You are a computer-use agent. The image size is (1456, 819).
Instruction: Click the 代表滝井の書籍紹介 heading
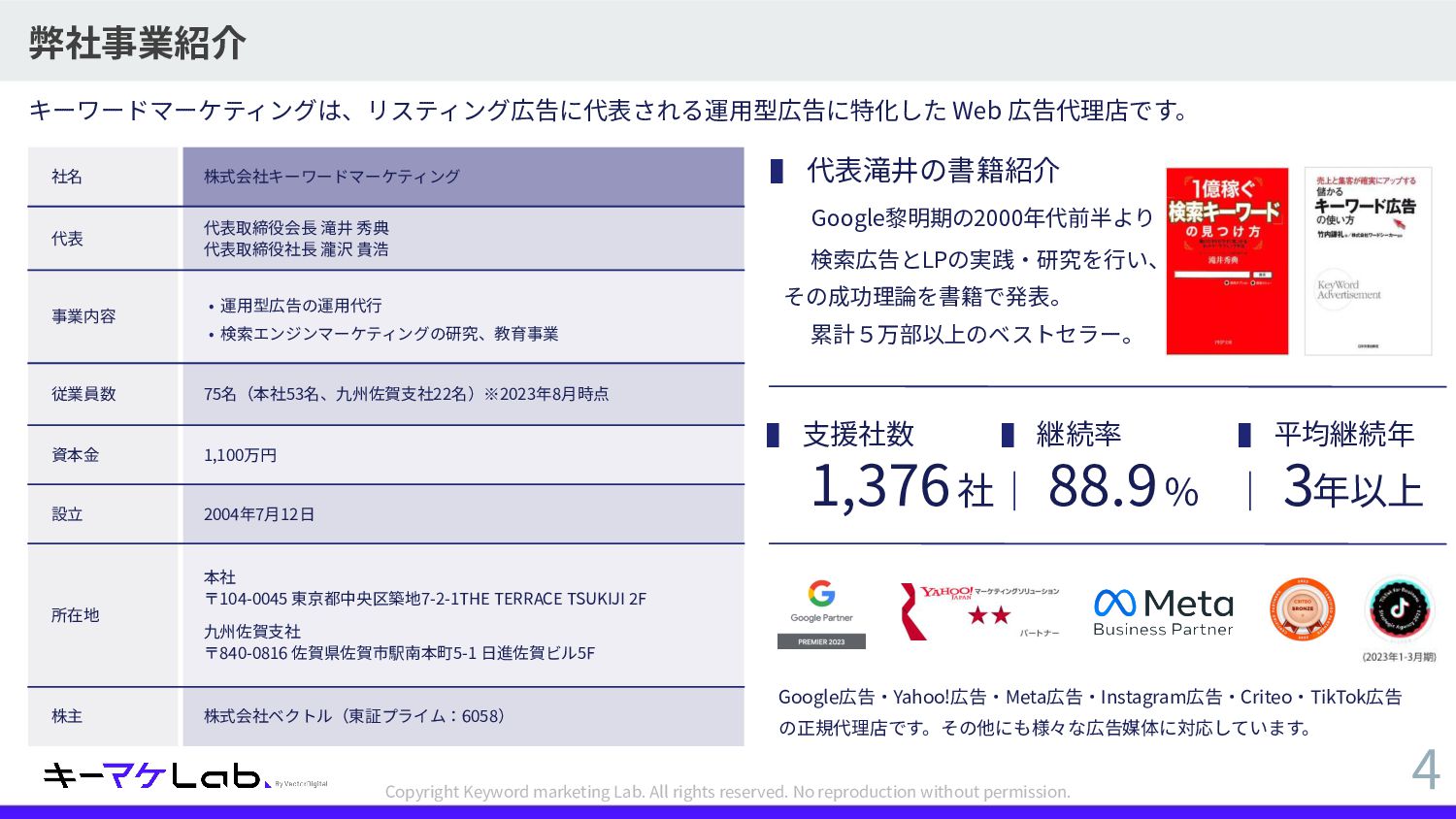[933, 171]
